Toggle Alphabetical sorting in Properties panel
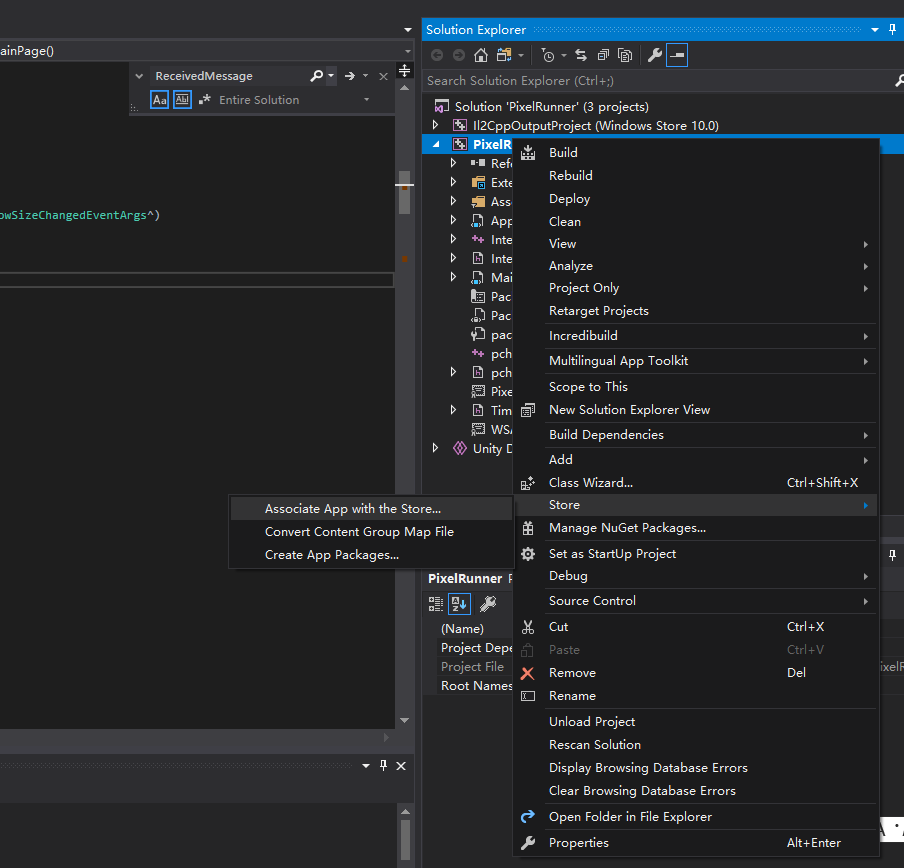This screenshot has height=868, width=904. tap(459, 604)
